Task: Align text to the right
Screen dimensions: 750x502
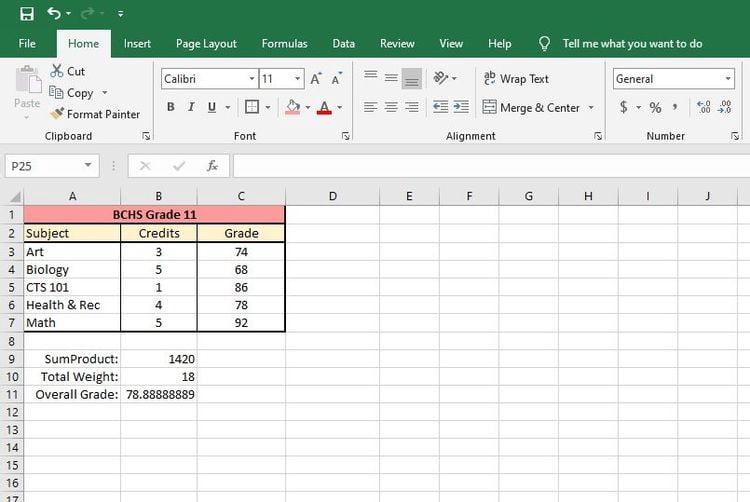Action: [x=412, y=107]
